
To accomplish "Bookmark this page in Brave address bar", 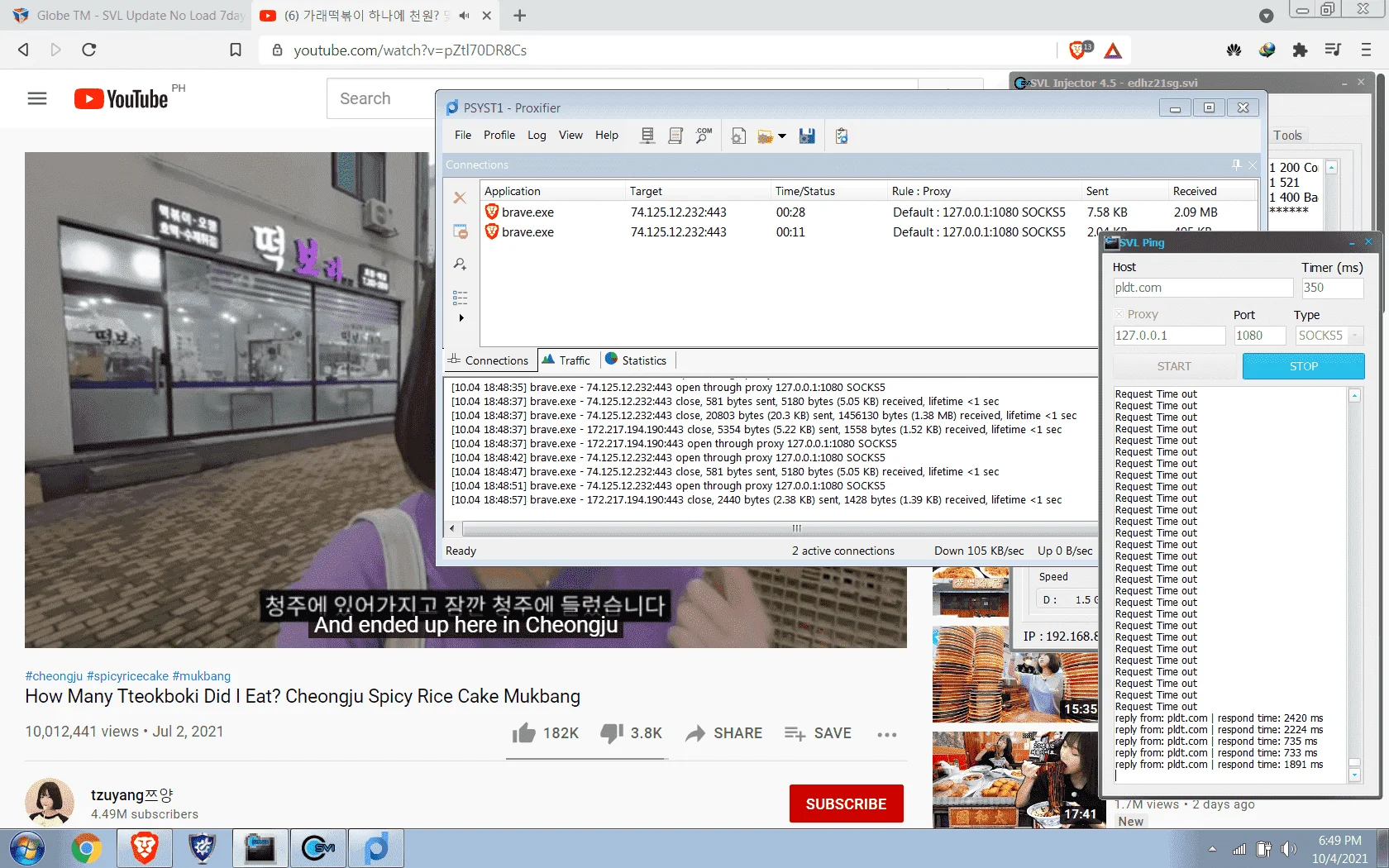I will pyautogui.click(x=236, y=50).
